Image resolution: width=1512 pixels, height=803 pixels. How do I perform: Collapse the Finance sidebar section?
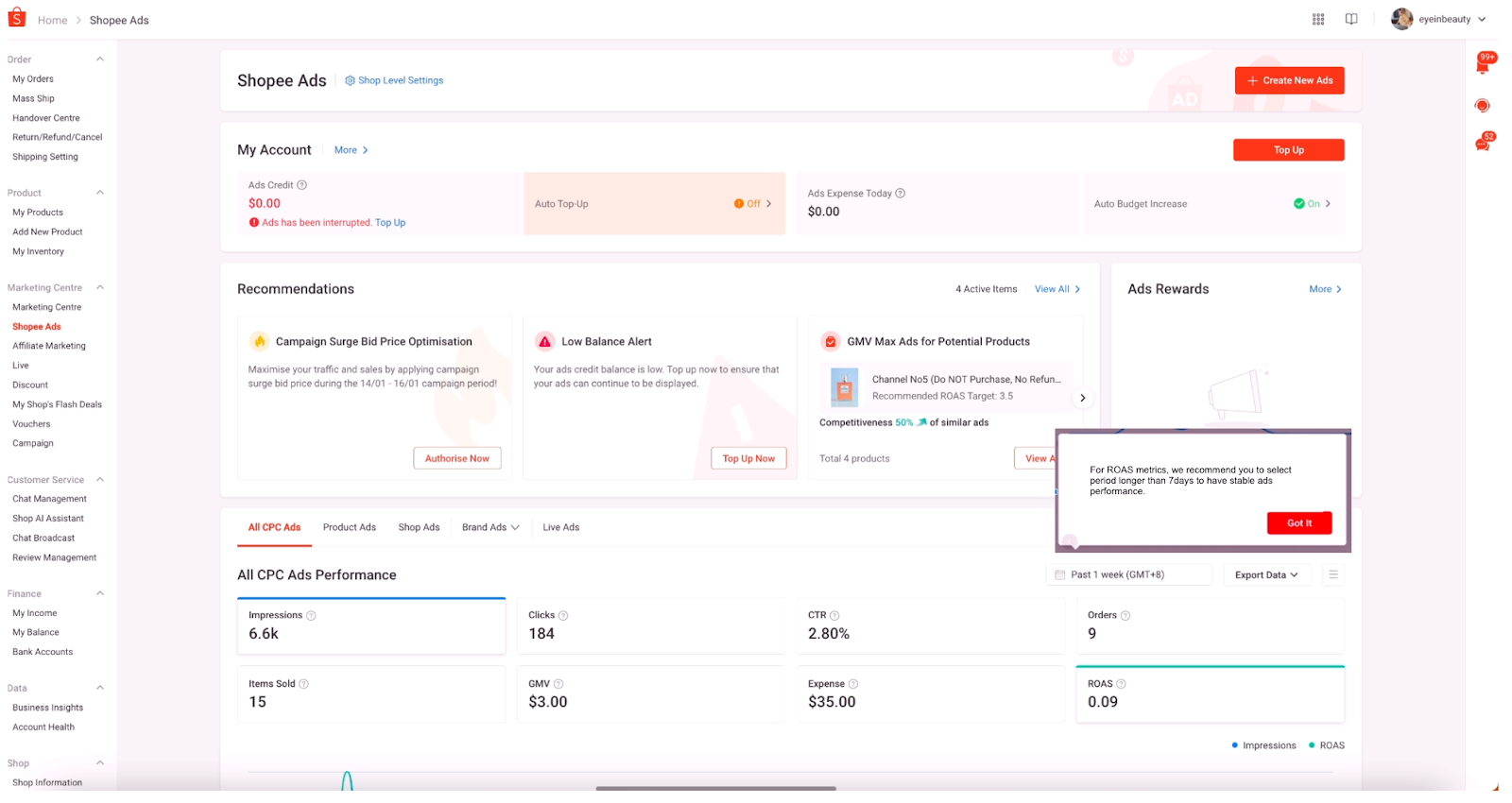coord(100,593)
